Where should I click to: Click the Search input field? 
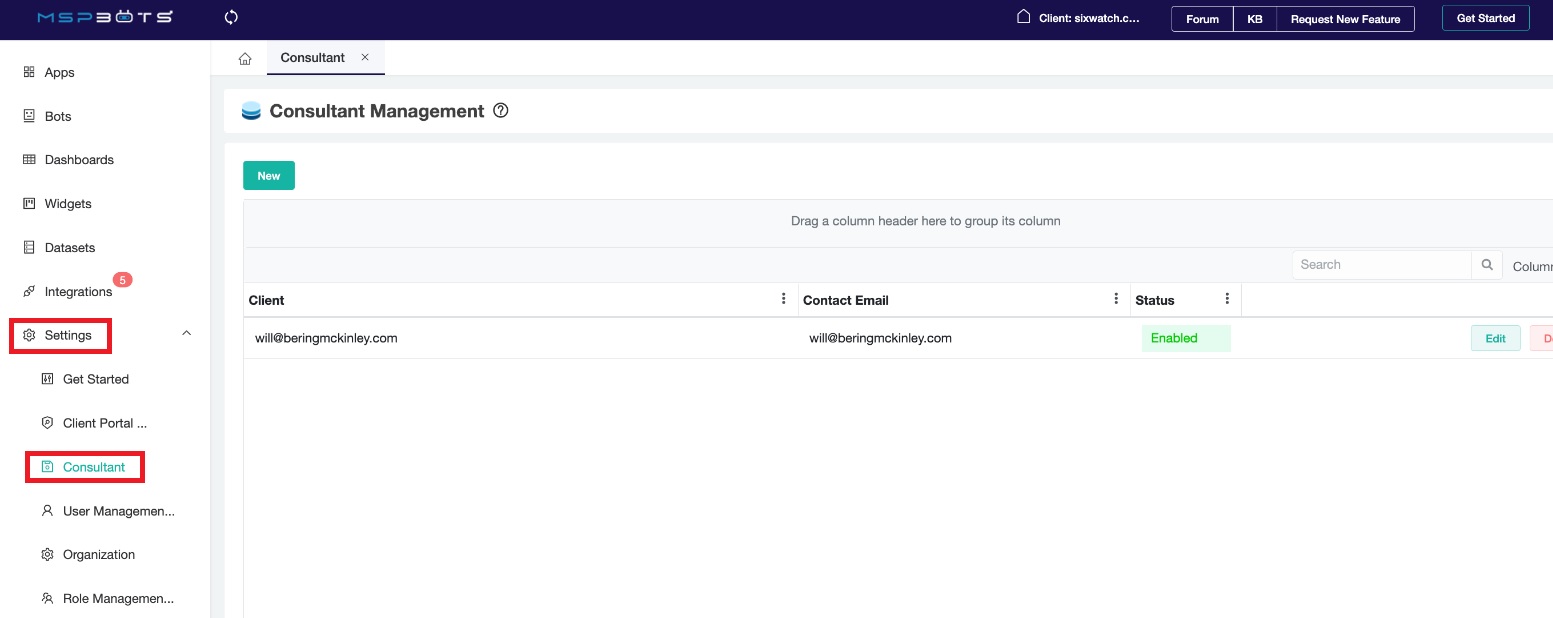(1380, 265)
